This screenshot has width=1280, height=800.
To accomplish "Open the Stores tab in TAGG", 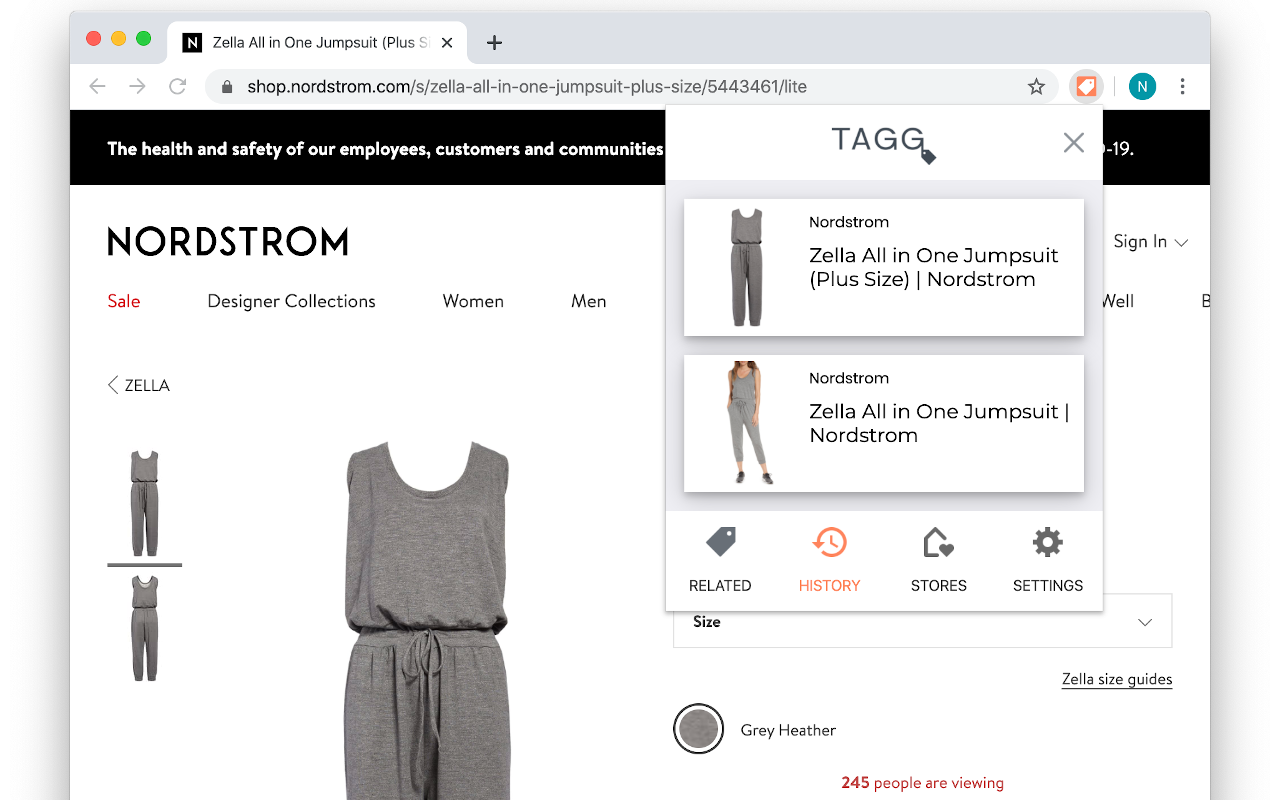I will pos(938,560).
